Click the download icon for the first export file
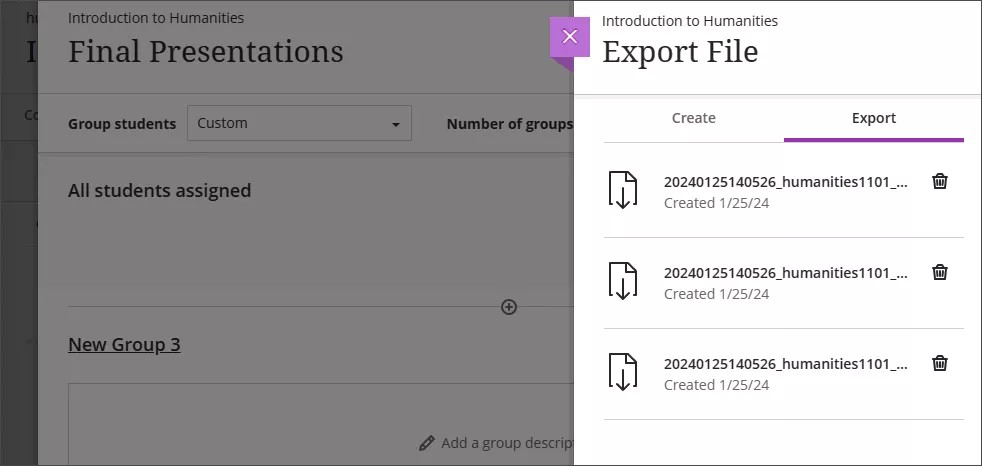The image size is (982, 466). point(623,190)
